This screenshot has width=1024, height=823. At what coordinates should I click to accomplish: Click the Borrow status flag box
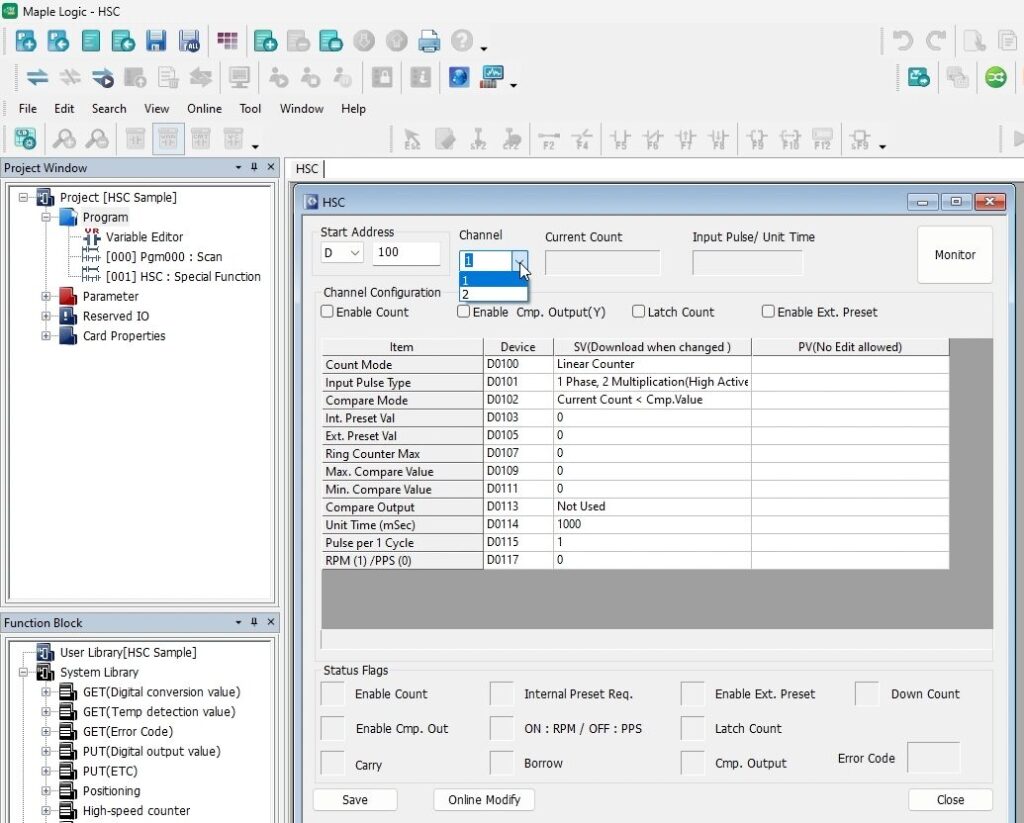(502, 763)
